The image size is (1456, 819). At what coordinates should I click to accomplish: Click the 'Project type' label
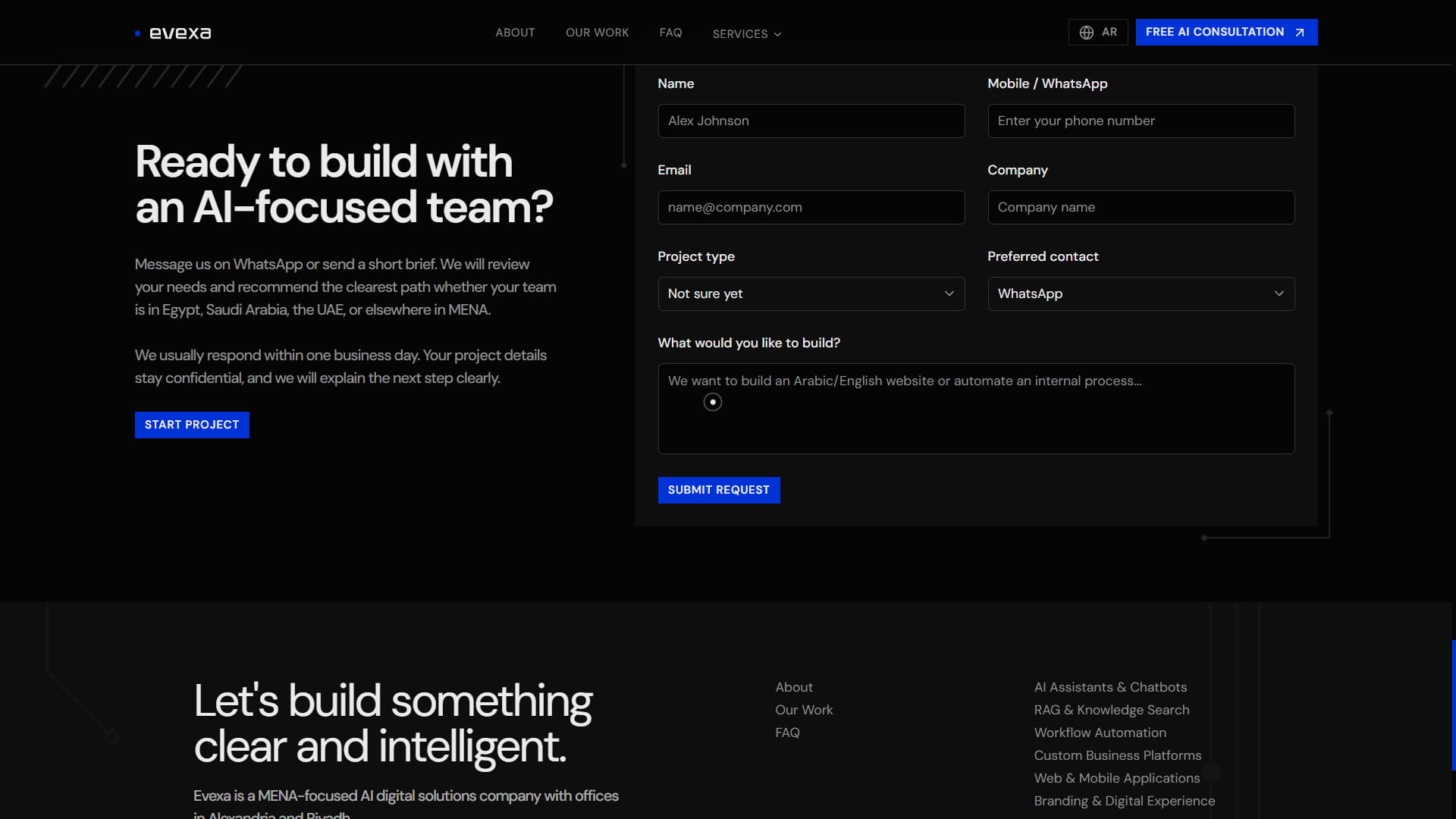coord(695,256)
